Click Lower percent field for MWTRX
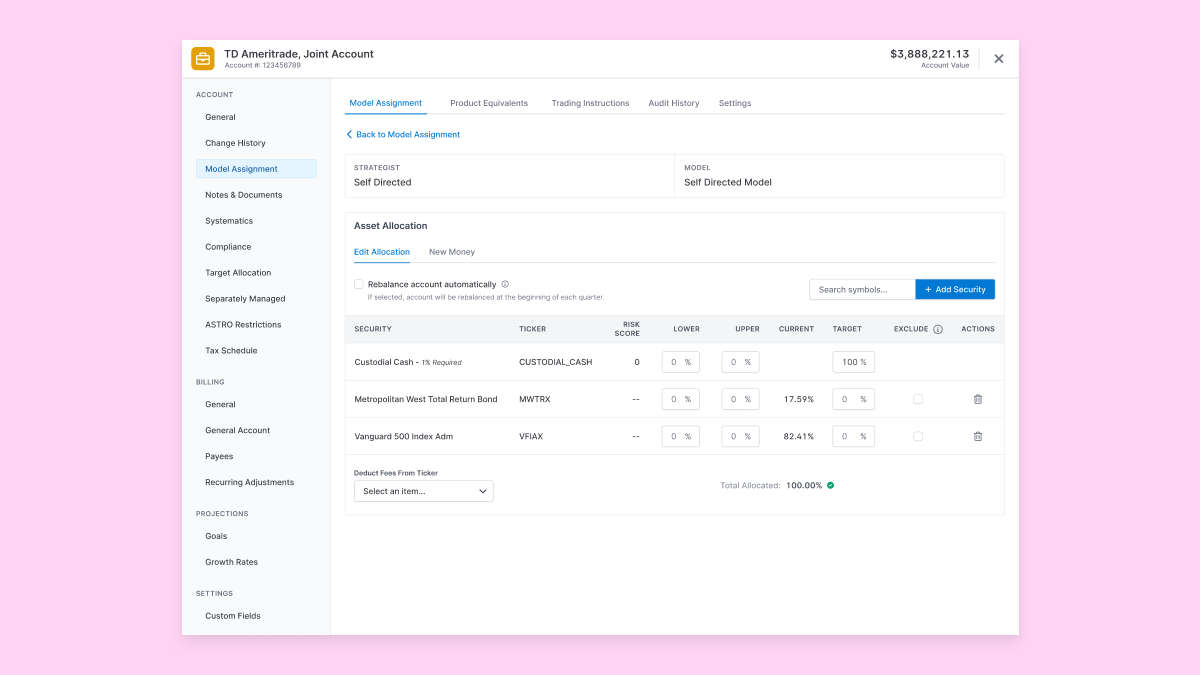 681,399
